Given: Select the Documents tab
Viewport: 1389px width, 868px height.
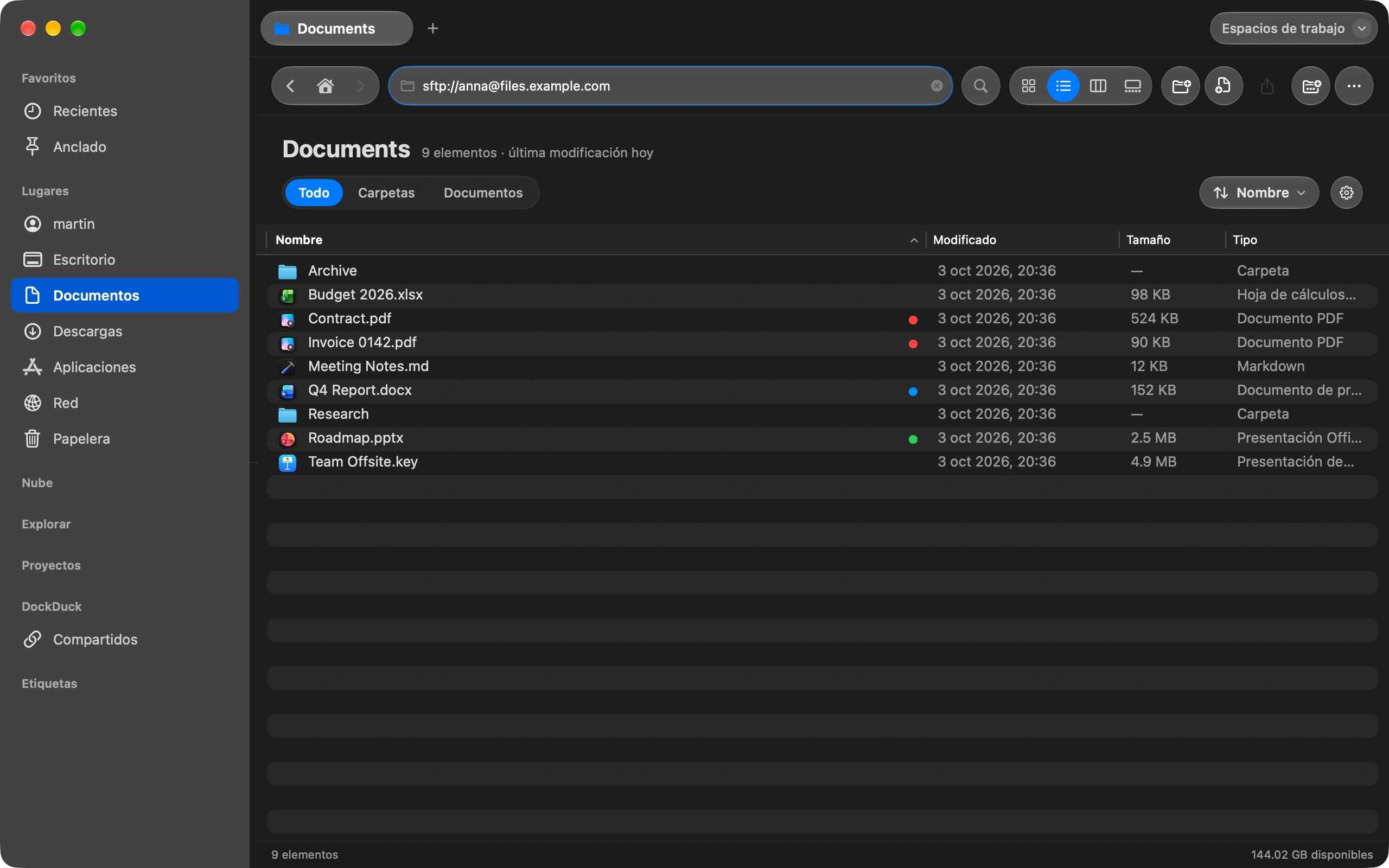Looking at the screenshot, I should pyautogui.click(x=336, y=28).
